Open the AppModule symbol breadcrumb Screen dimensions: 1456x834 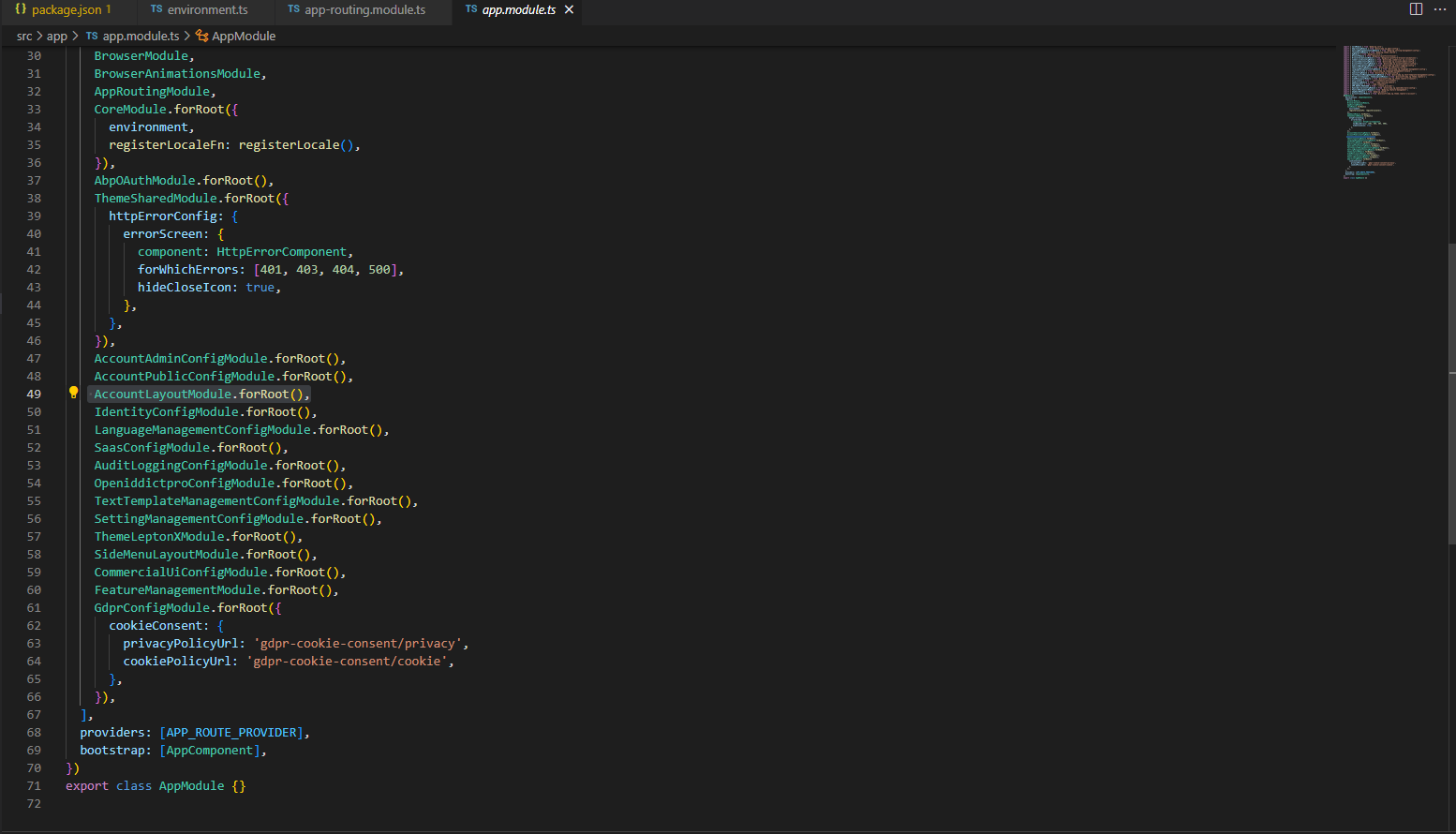click(x=244, y=36)
